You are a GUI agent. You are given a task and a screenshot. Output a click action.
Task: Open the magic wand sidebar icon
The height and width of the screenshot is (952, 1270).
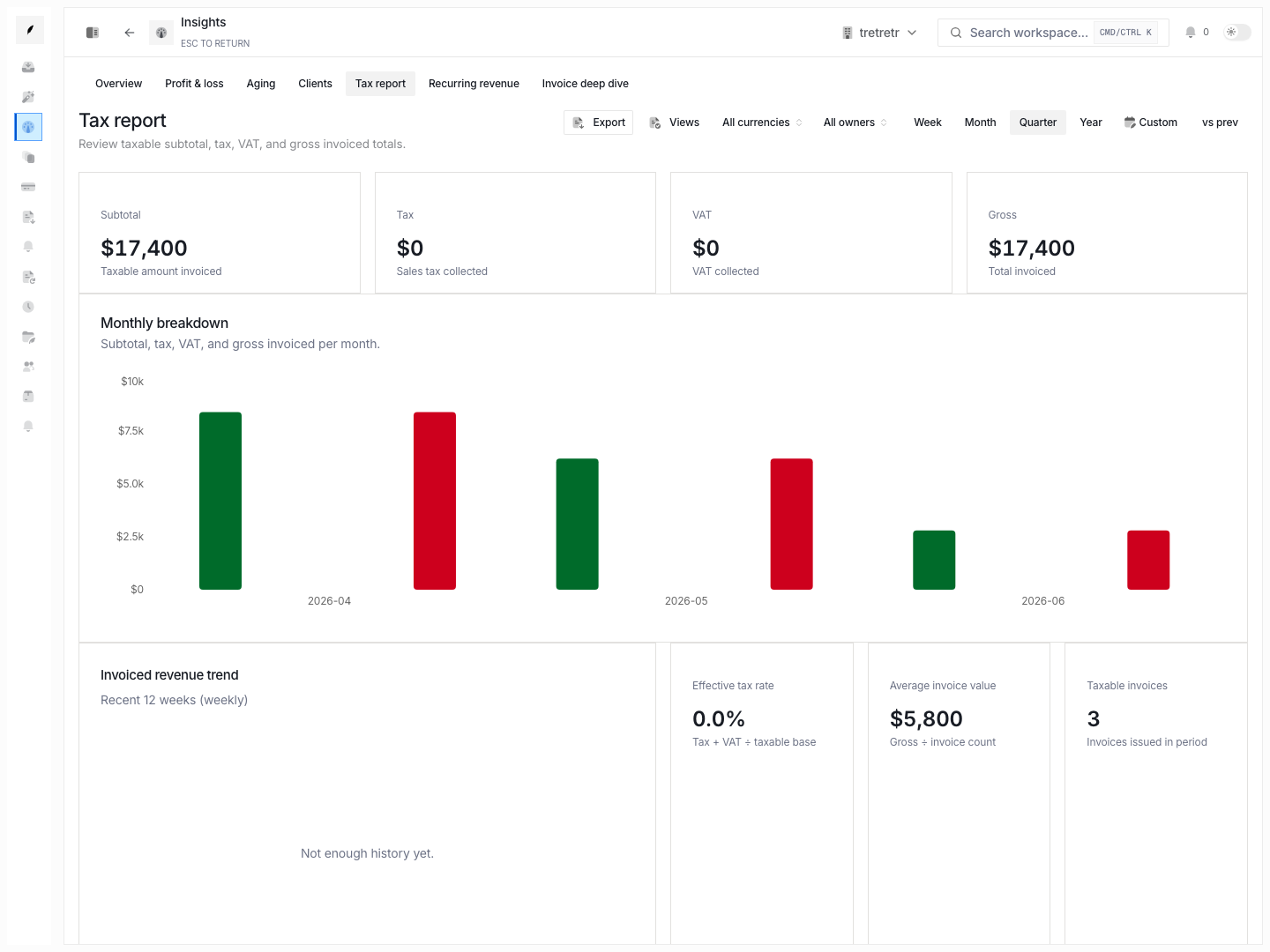[x=28, y=97]
